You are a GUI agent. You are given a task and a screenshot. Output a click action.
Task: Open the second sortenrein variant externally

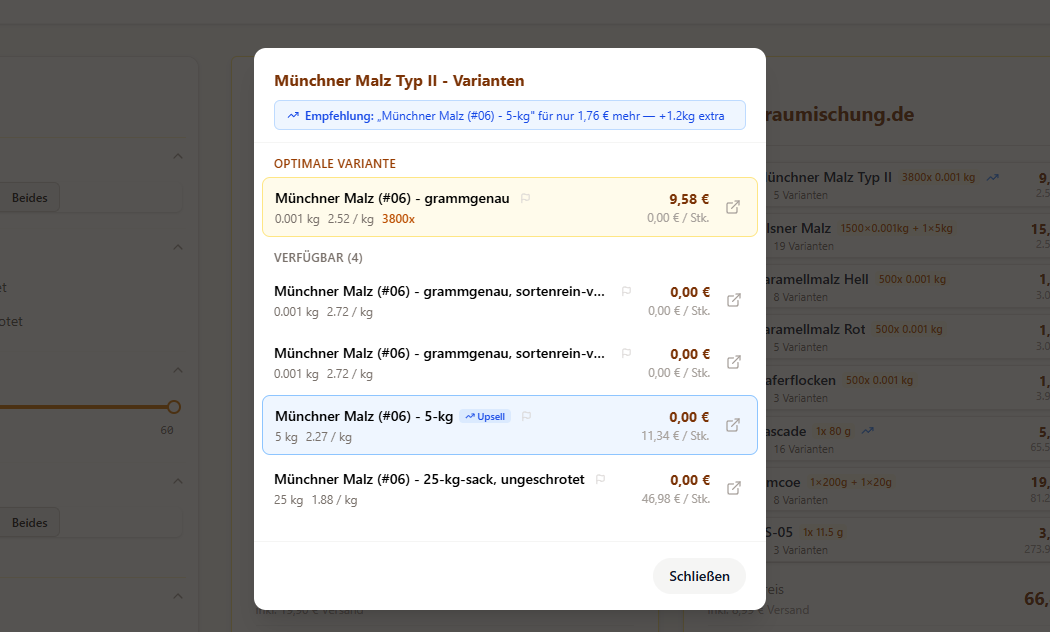coord(733,362)
